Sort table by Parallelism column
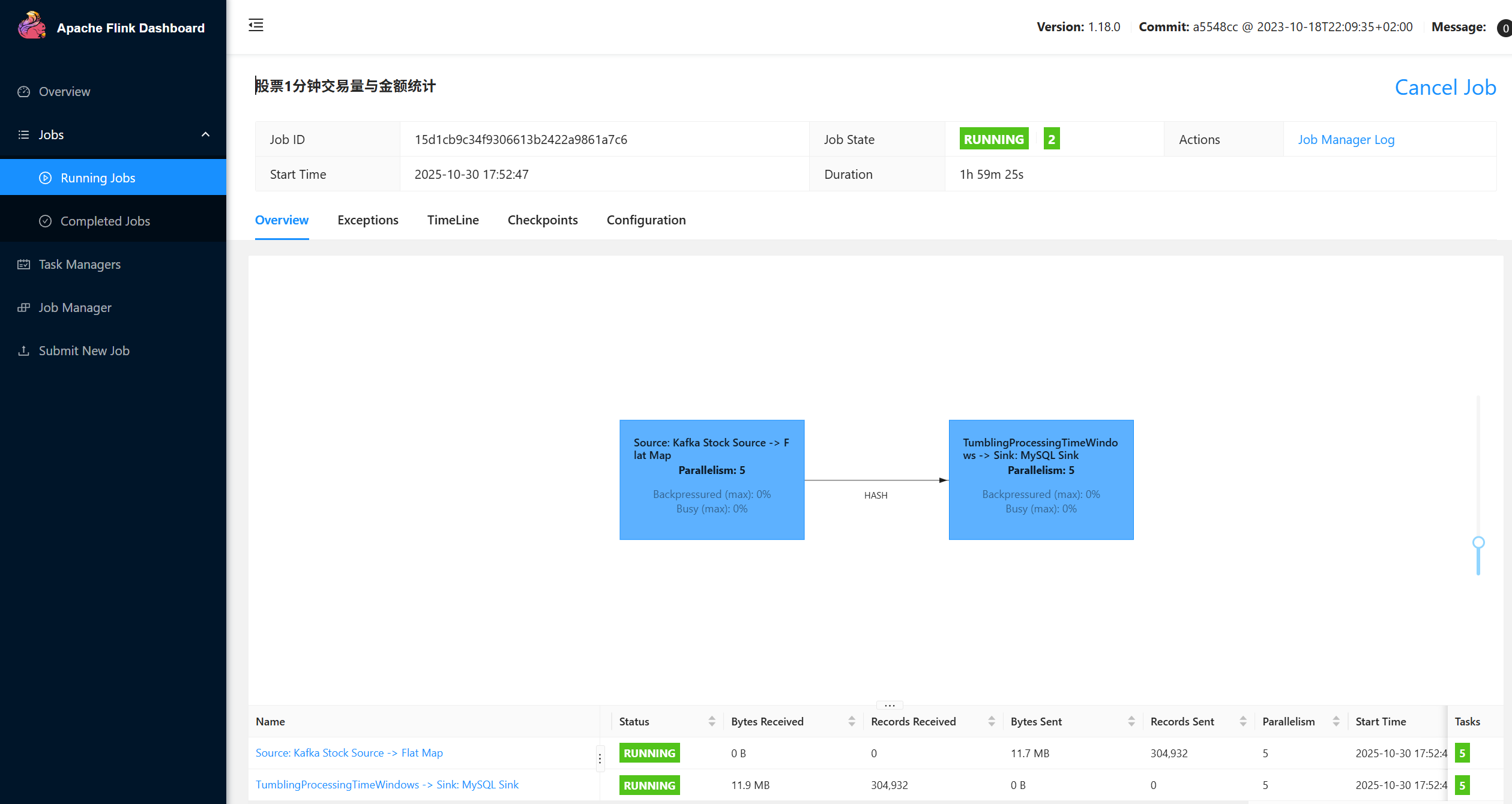Image resolution: width=1512 pixels, height=804 pixels. tap(1336, 721)
